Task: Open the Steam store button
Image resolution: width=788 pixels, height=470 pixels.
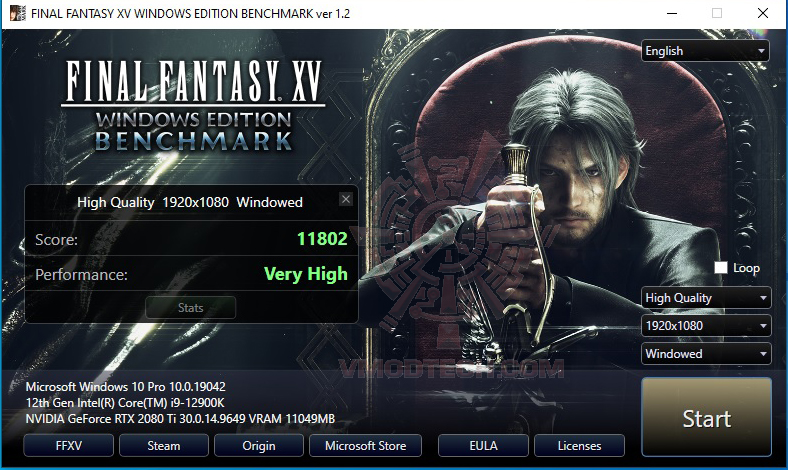Action: click(x=164, y=446)
